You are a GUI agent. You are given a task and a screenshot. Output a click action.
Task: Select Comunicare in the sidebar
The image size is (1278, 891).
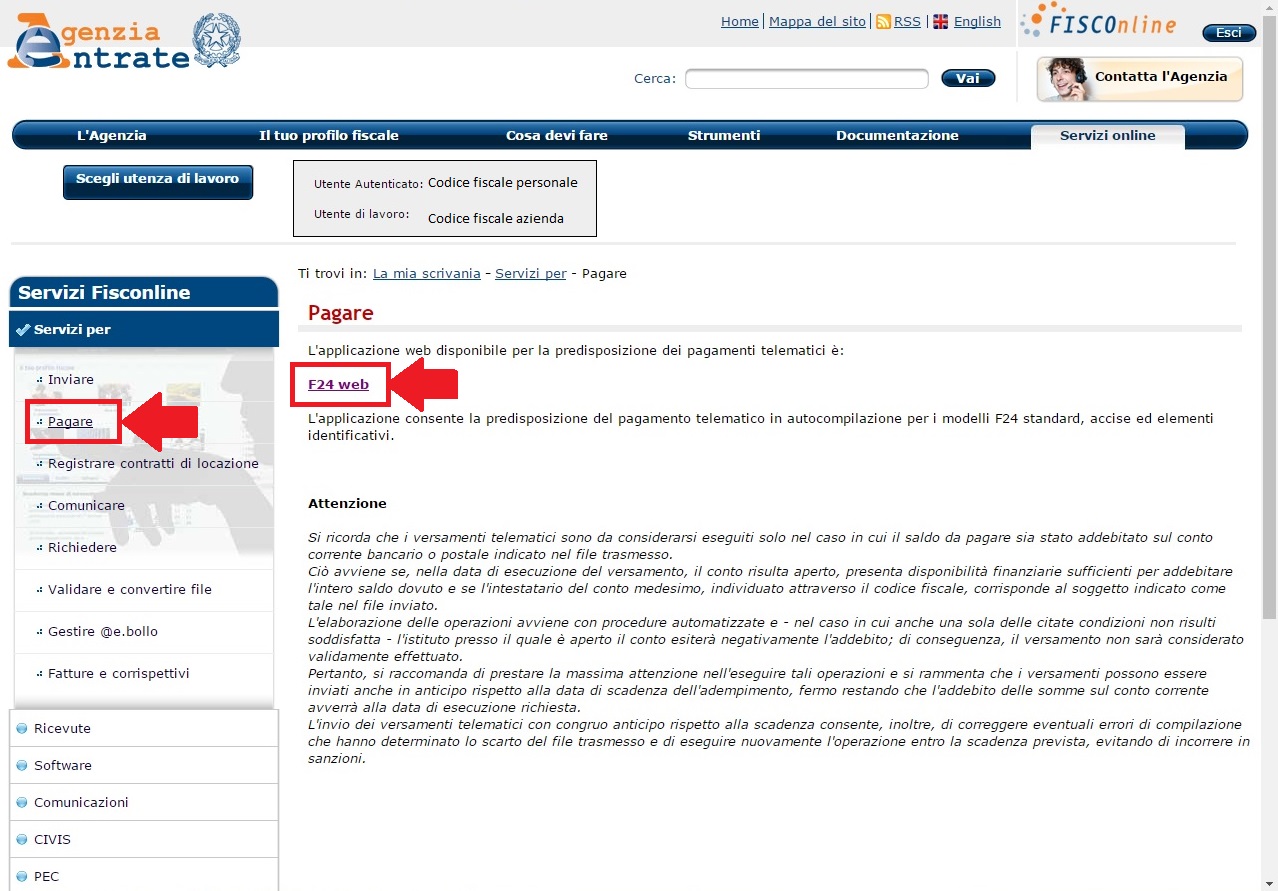[86, 505]
